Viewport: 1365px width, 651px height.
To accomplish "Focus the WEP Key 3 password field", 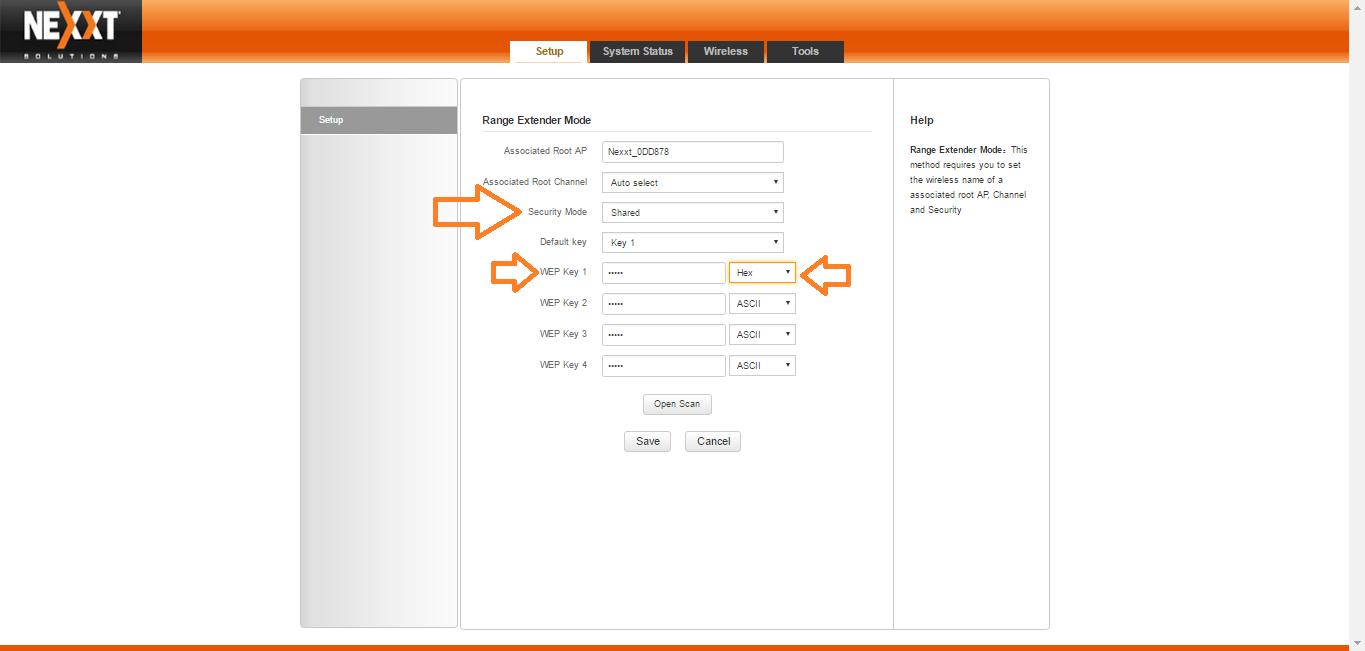I will coord(664,335).
